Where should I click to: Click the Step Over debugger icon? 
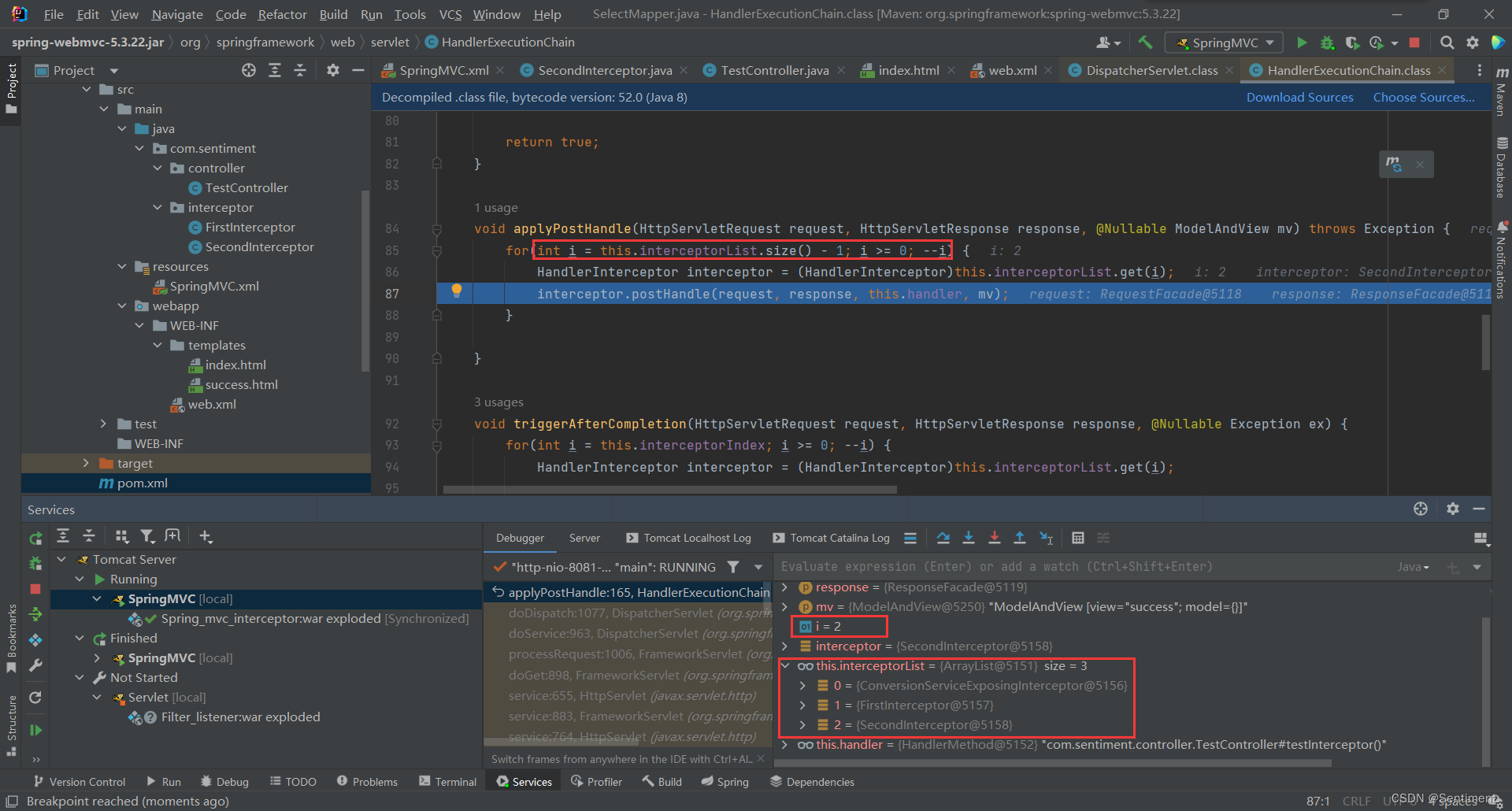click(943, 538)
